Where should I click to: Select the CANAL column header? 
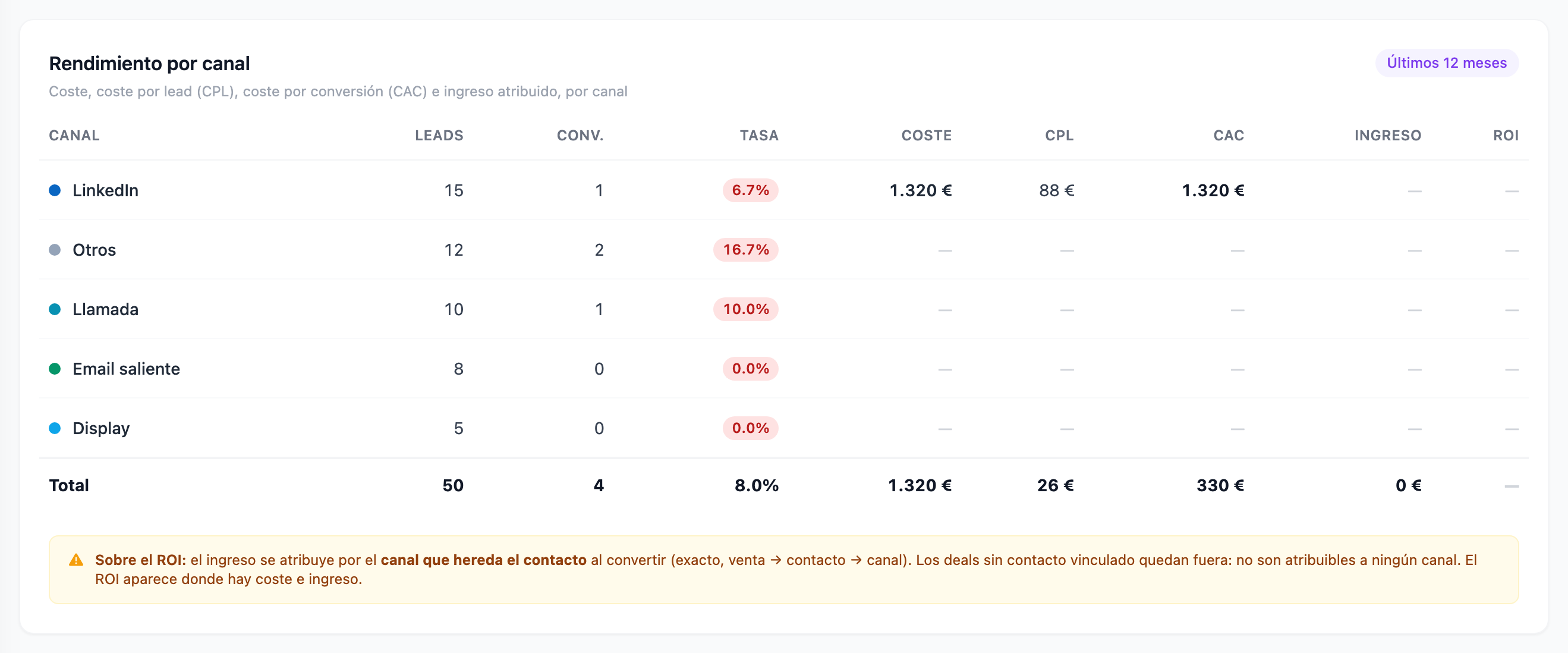pyautogui.click(x=74, y=135)
